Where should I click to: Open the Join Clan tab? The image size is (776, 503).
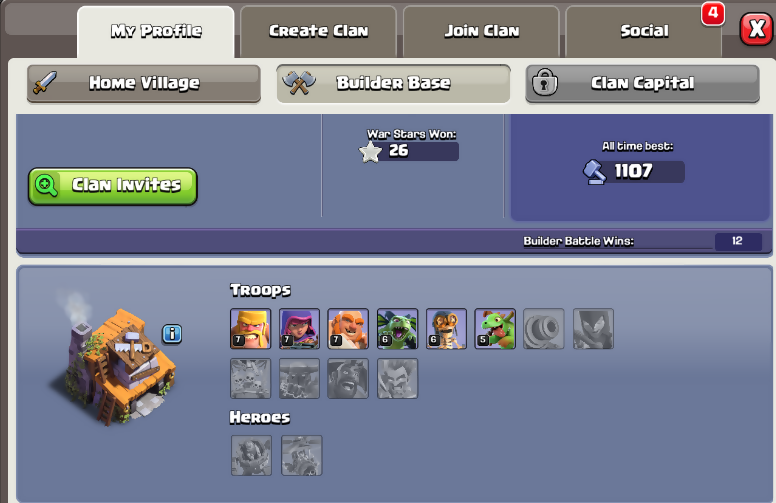tap(482, 32)
